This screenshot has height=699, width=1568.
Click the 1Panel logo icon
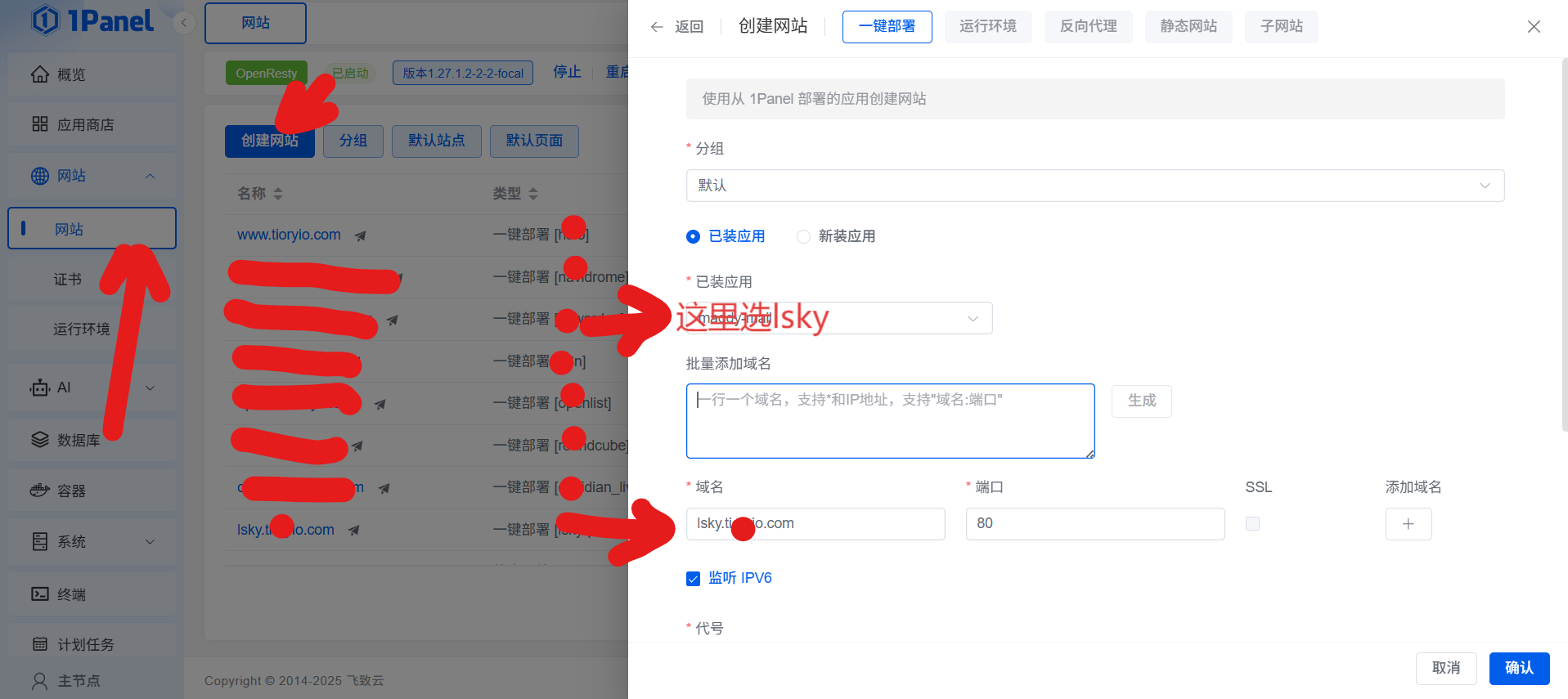(x=46, y=20)
